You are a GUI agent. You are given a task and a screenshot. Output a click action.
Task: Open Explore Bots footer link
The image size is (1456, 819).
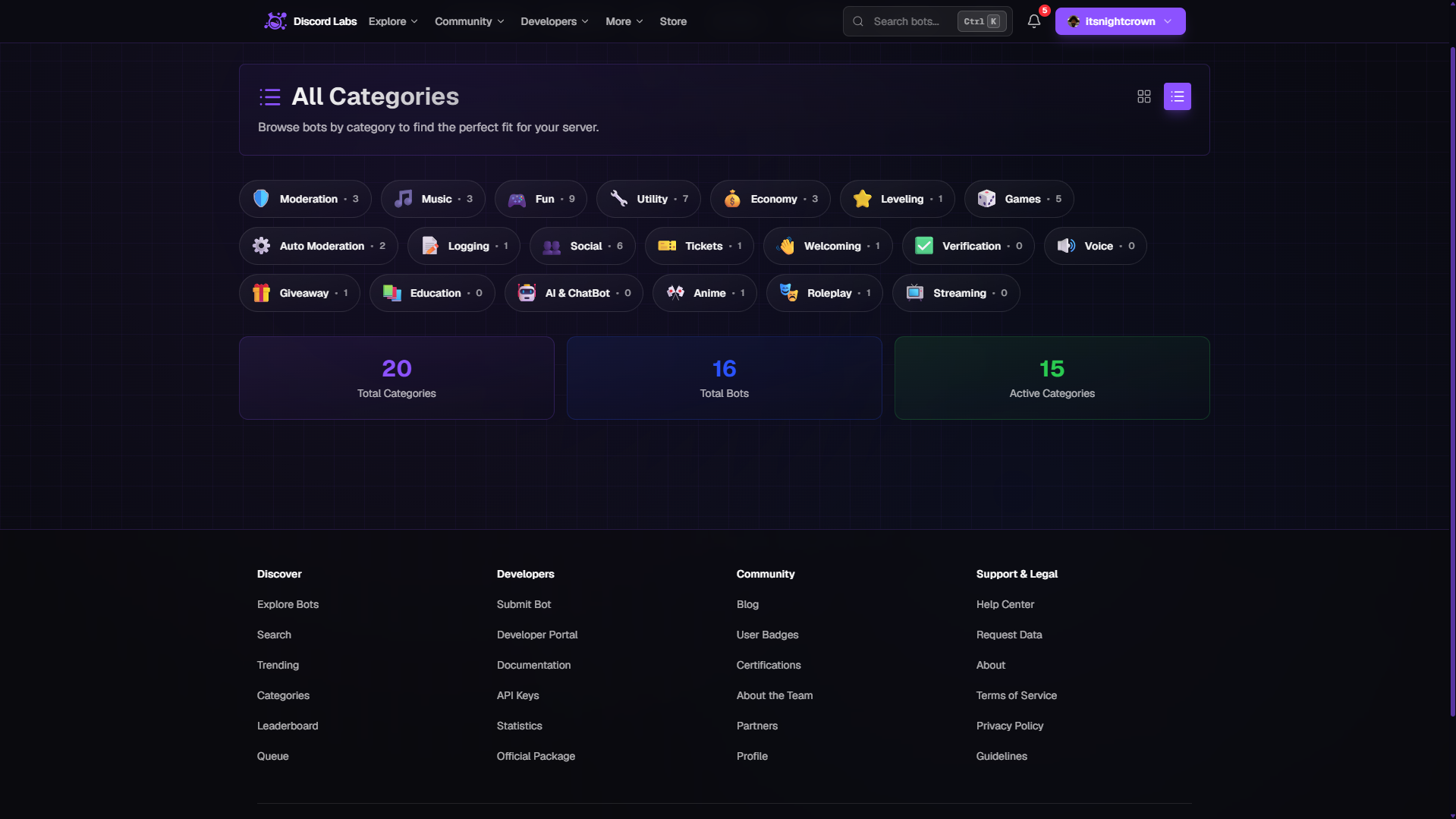pos(288,604)
